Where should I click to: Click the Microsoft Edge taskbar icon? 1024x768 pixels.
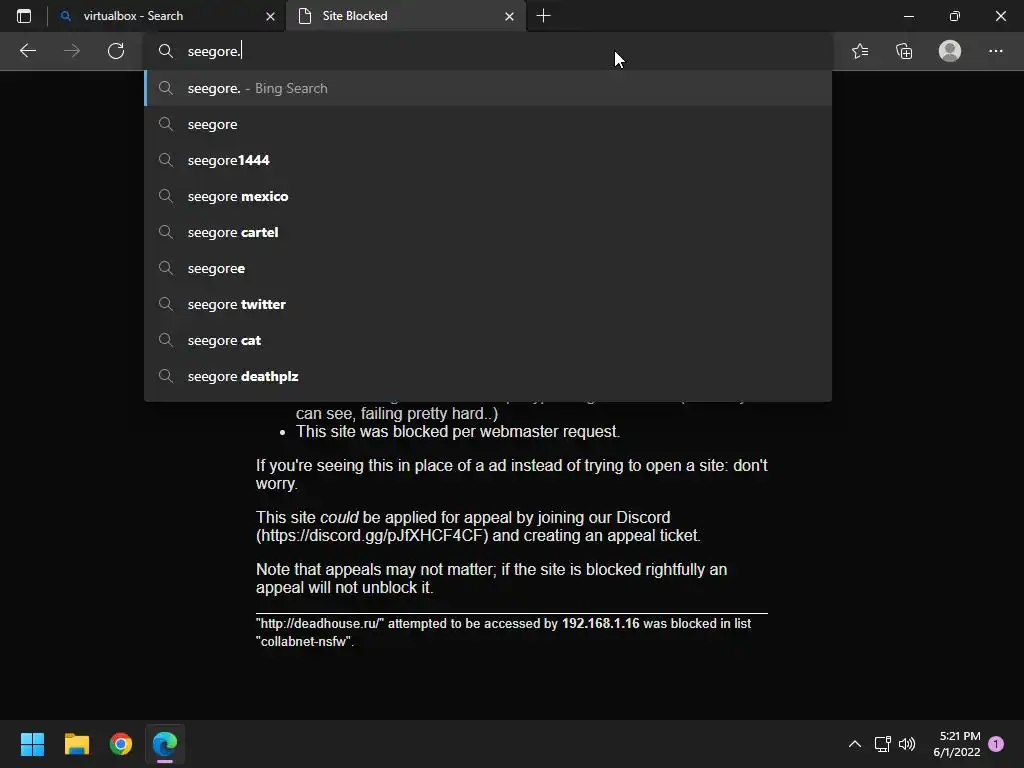tap(165, 744)
